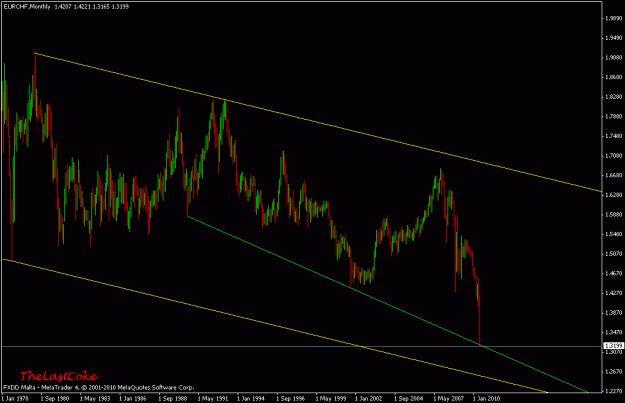Click the 1 Jan 2010 date label
The width and height of the screenshot is (625, 403).
point(486,398)
